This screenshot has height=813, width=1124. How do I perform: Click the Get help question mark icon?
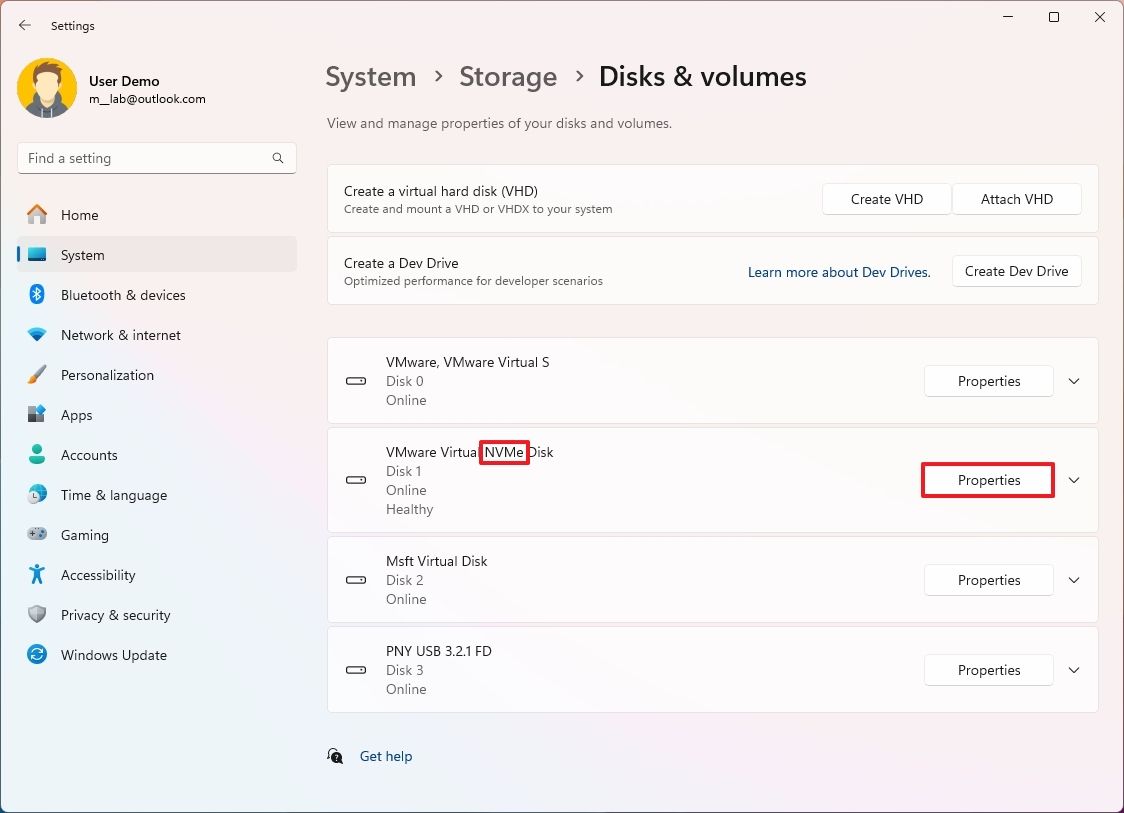coord(336,757)
